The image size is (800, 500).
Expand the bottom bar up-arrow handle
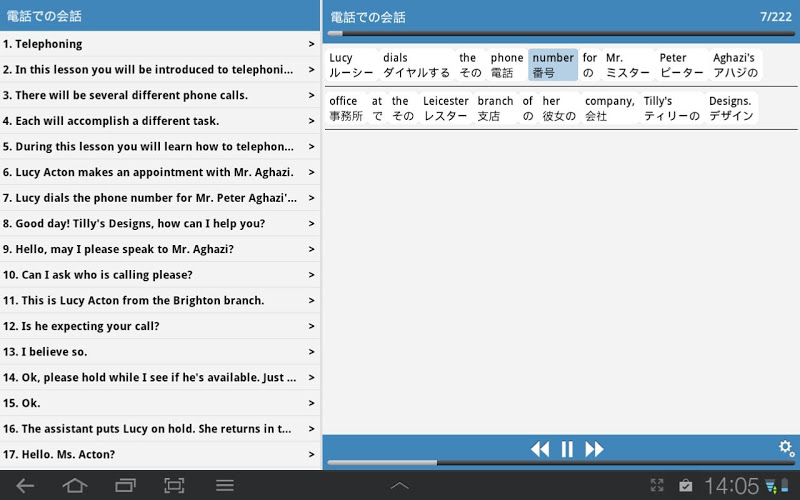(399, 486)
